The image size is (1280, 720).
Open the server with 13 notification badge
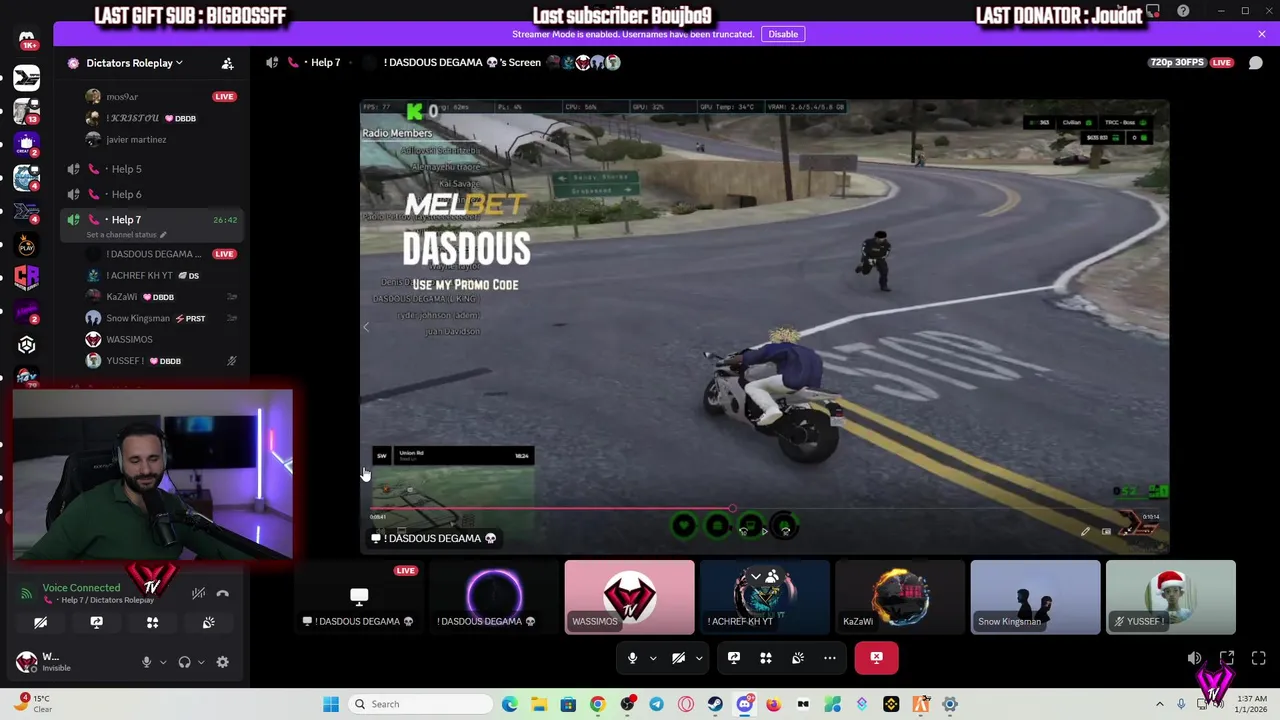(26, 111)
